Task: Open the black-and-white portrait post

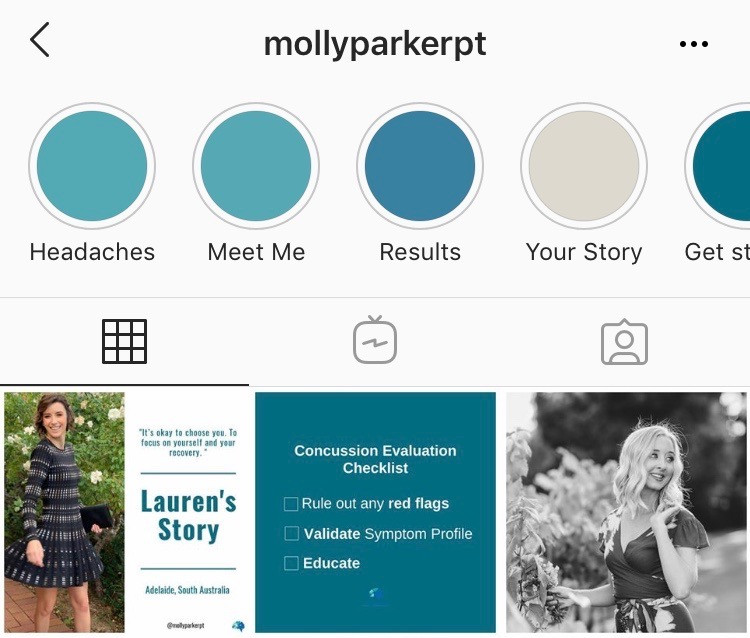Action: pos(626,513)
